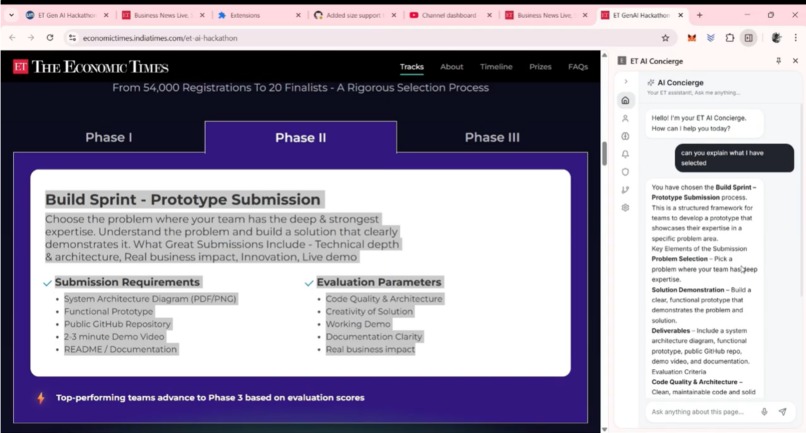Switch to the second 'Business News Live' tab

(546, 15)
